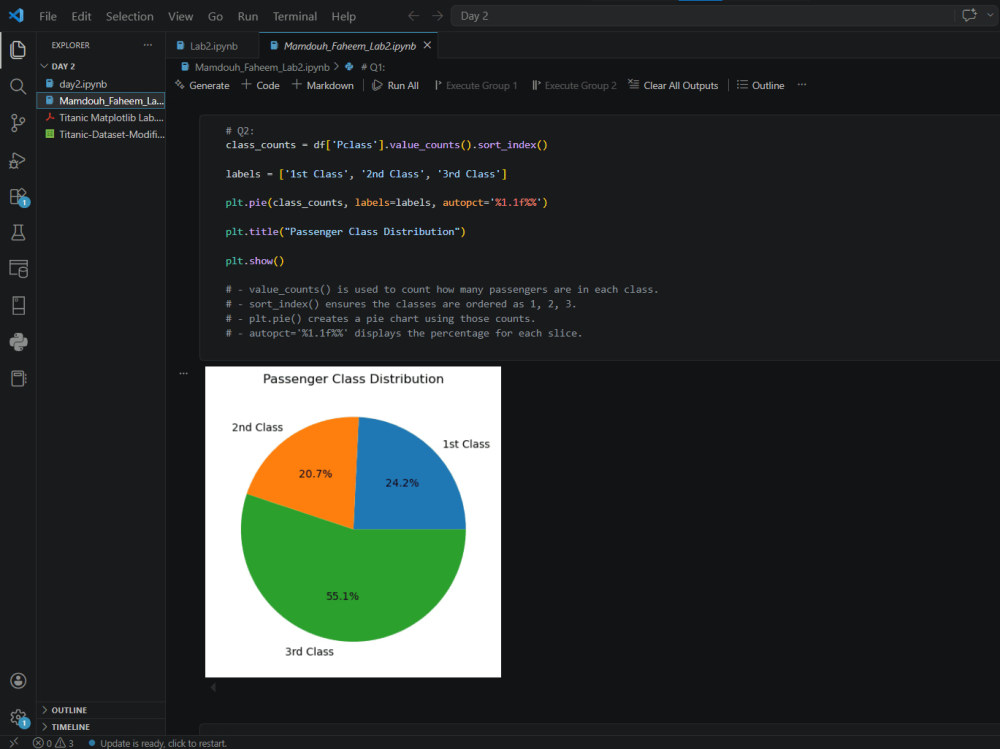Open the Manage gear icon
The image size is (1000, 749).
point(18,718)
